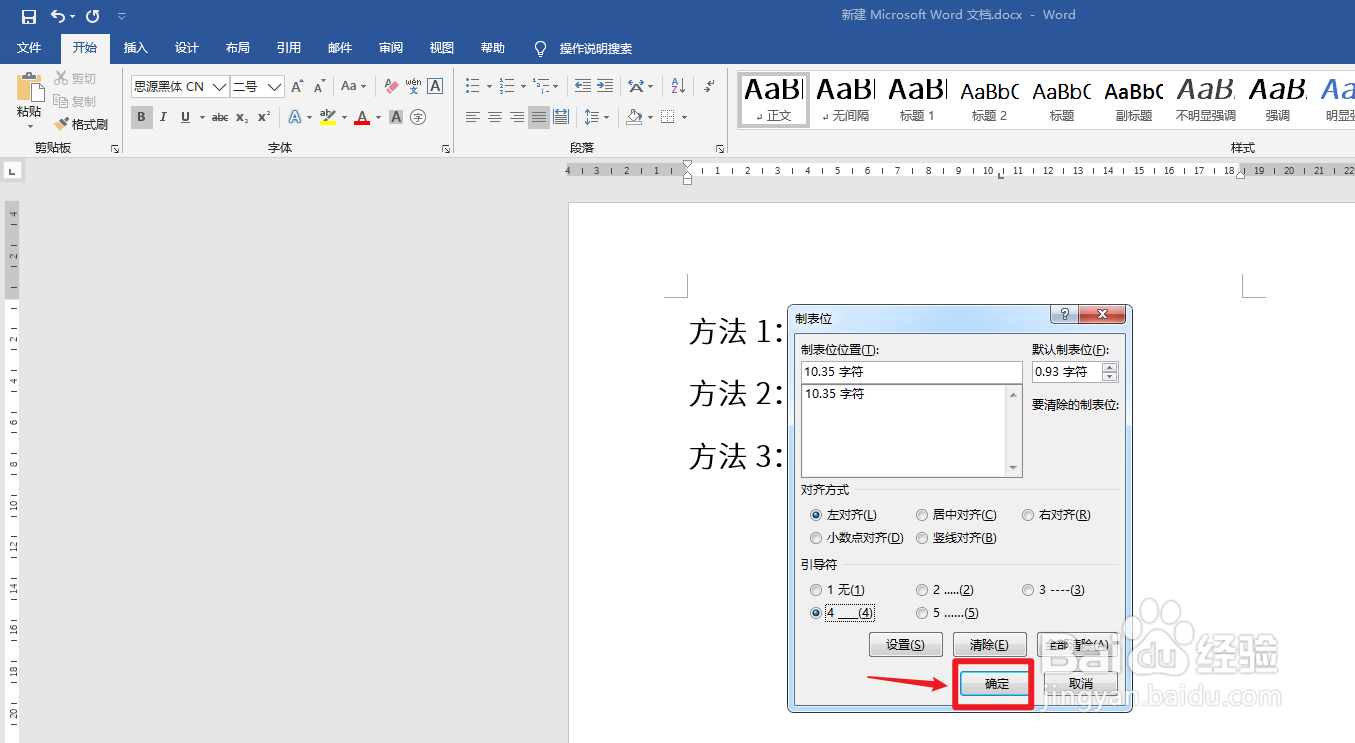Screen dimensions: 1355x743
Task: Expand the bullet list dropdown arrow
Action: tap(489, 87)
